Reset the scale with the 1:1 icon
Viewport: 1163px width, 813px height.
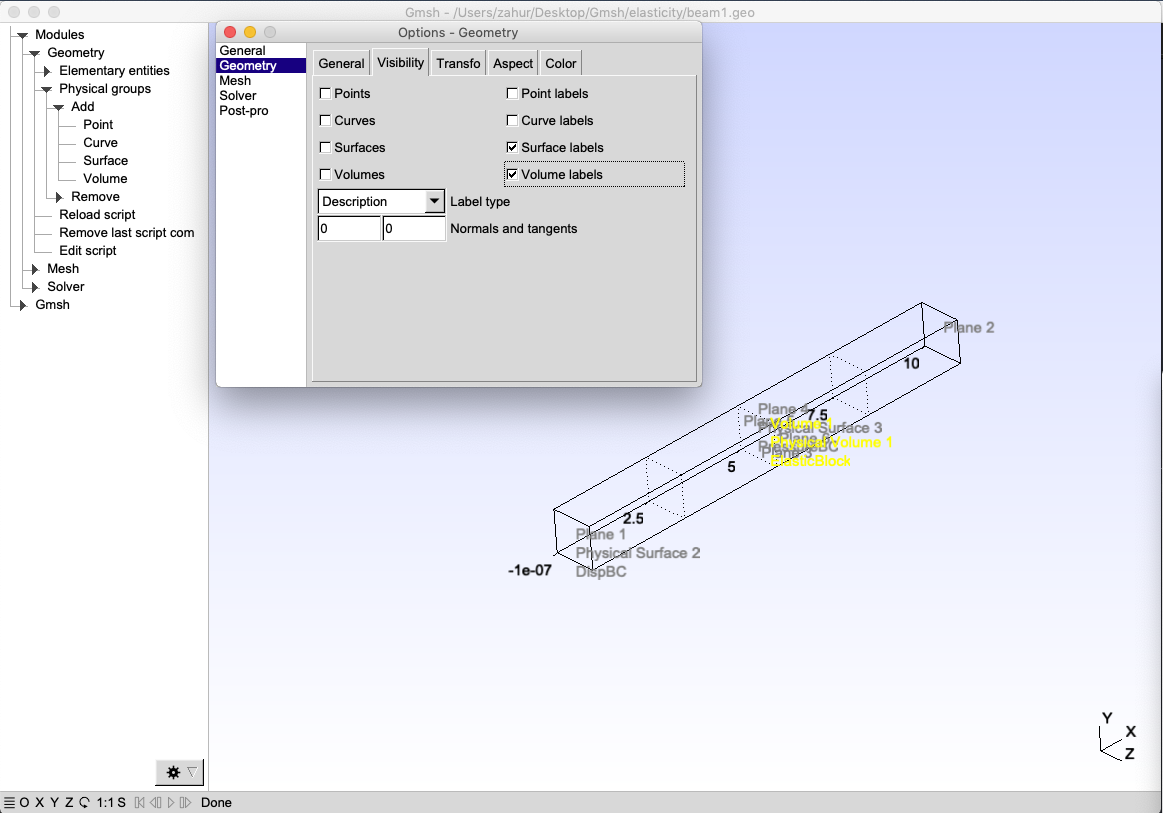[x=105, y=803]
